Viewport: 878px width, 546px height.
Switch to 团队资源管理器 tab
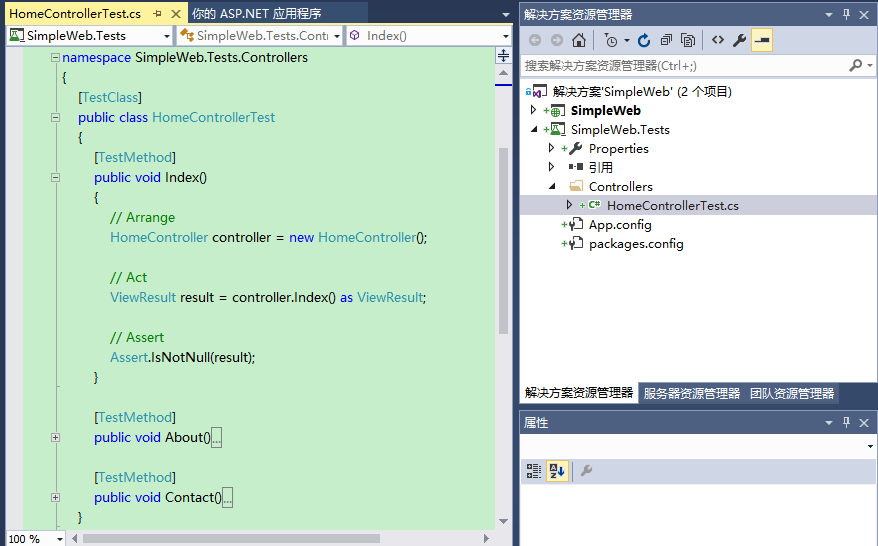point(791,393)
